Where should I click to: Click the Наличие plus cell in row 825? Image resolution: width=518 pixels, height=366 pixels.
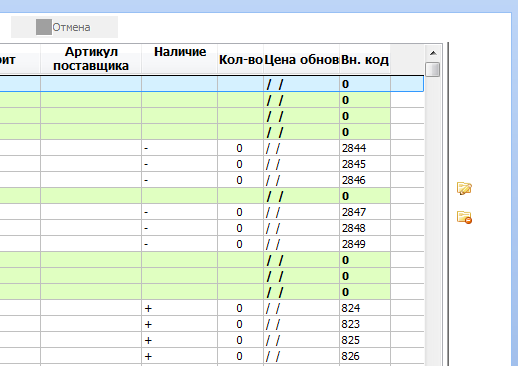pyautogui.click(x=180, y=340)
